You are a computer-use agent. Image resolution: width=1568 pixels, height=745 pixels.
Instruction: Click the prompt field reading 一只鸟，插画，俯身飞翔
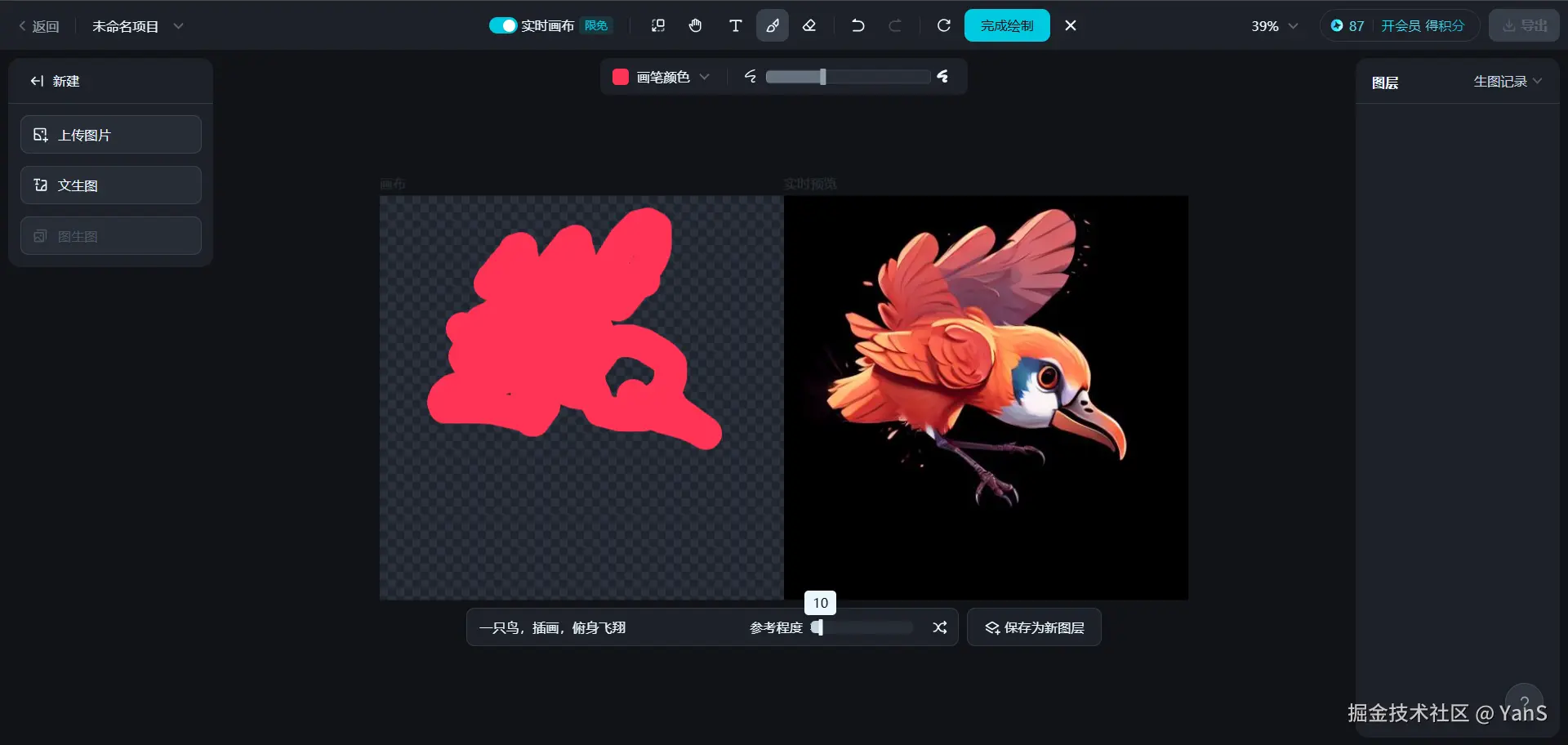[x=552, y=627]
